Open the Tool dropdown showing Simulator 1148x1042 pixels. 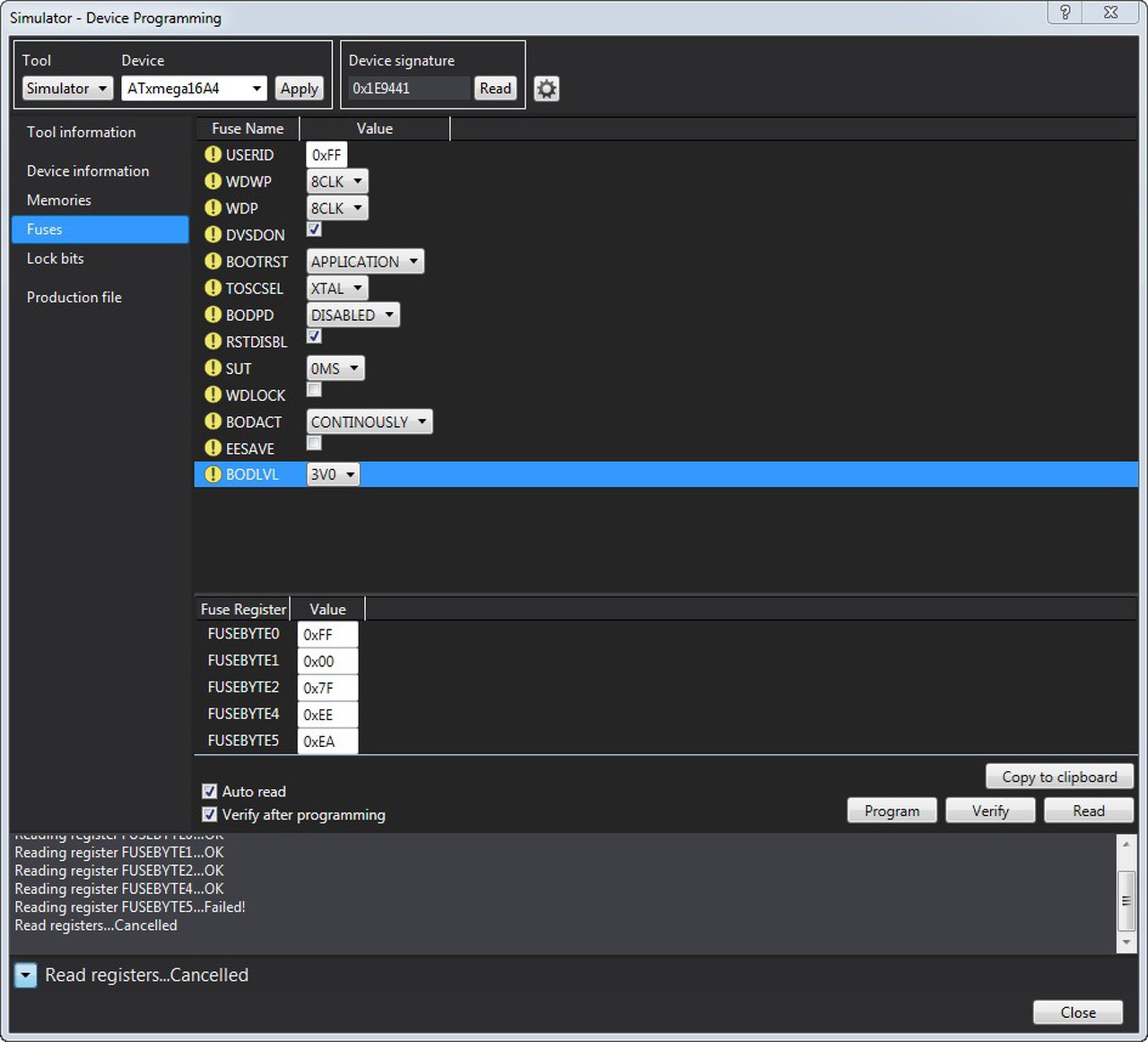pyautogui.click(x=67, y=88)
